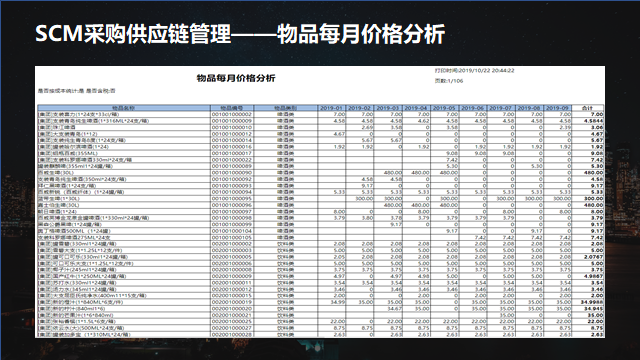Click the 物品类别 column header
This screenshot has width=640, height=360.
coord(286,108)
